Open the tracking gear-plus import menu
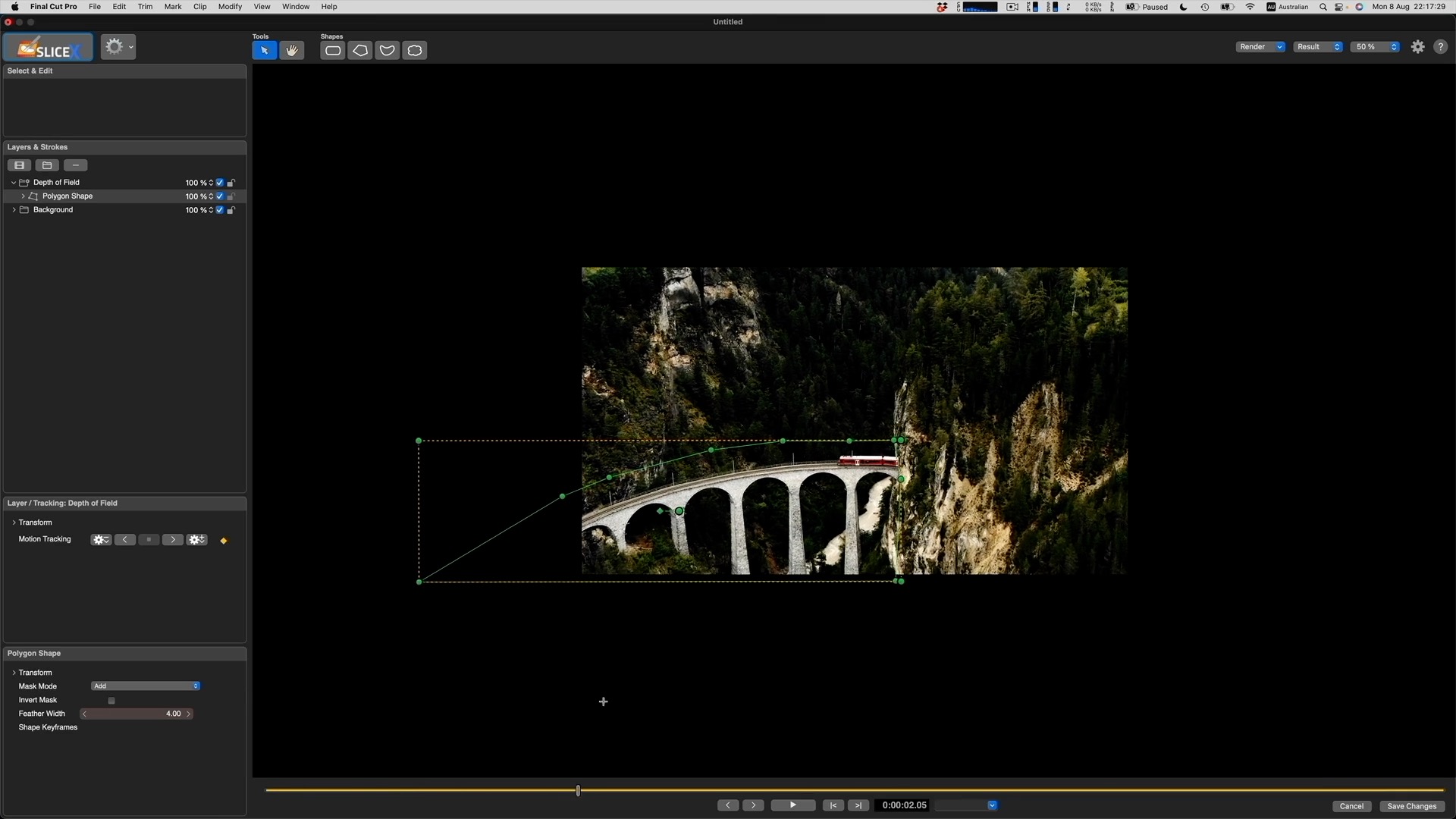The image size is (1456, 819). click(x=197, y=540)
